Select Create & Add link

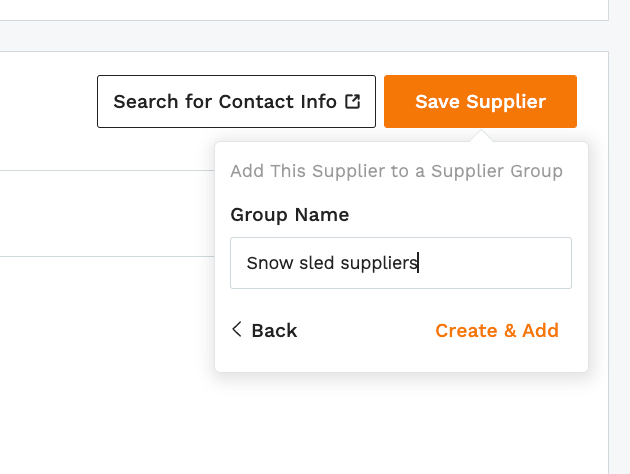point(497,331)
